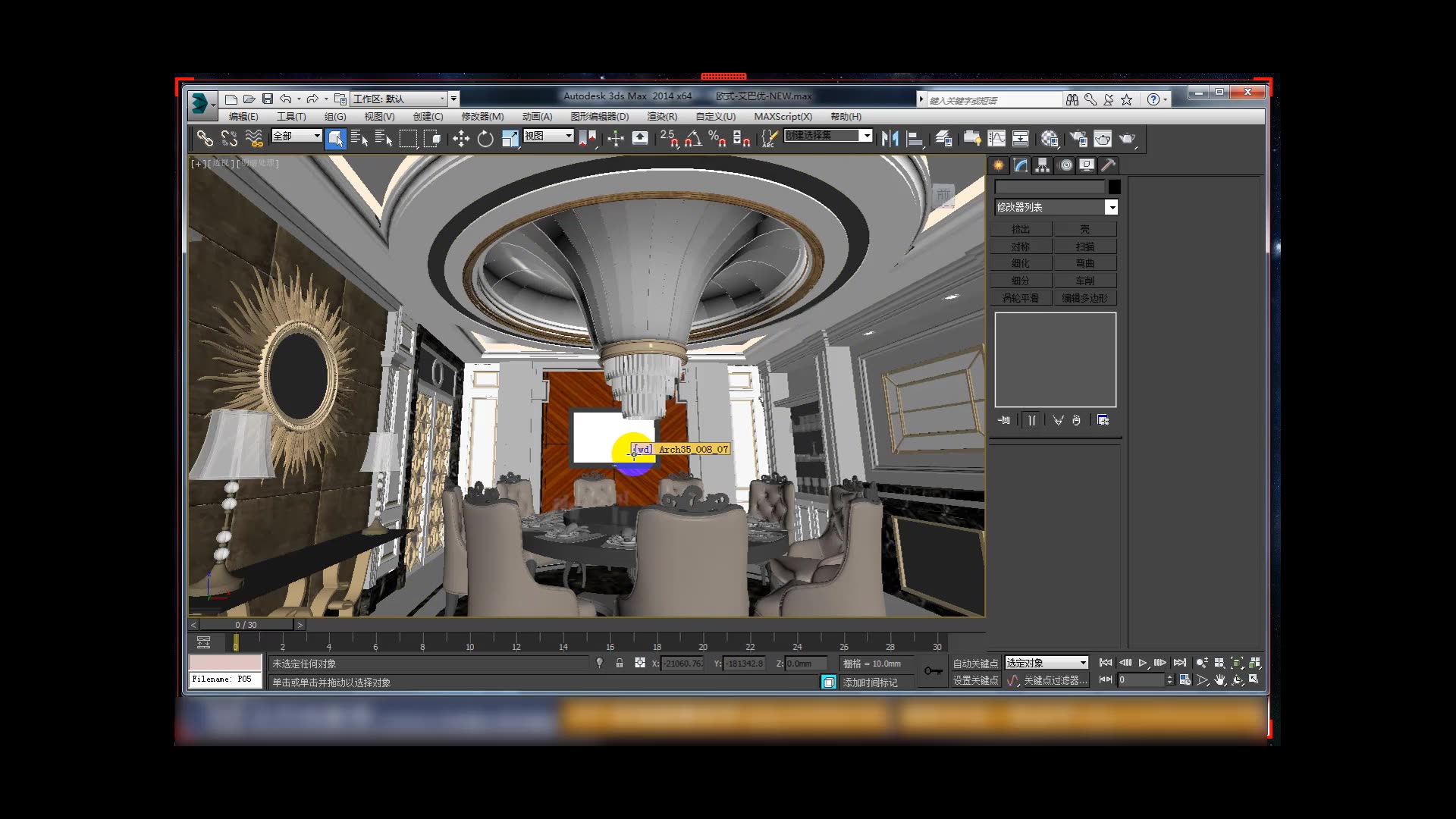The image size is (1456, 819).
Task: Open the 全部 selection filter dropdown
Action: [x=315, y=136]
